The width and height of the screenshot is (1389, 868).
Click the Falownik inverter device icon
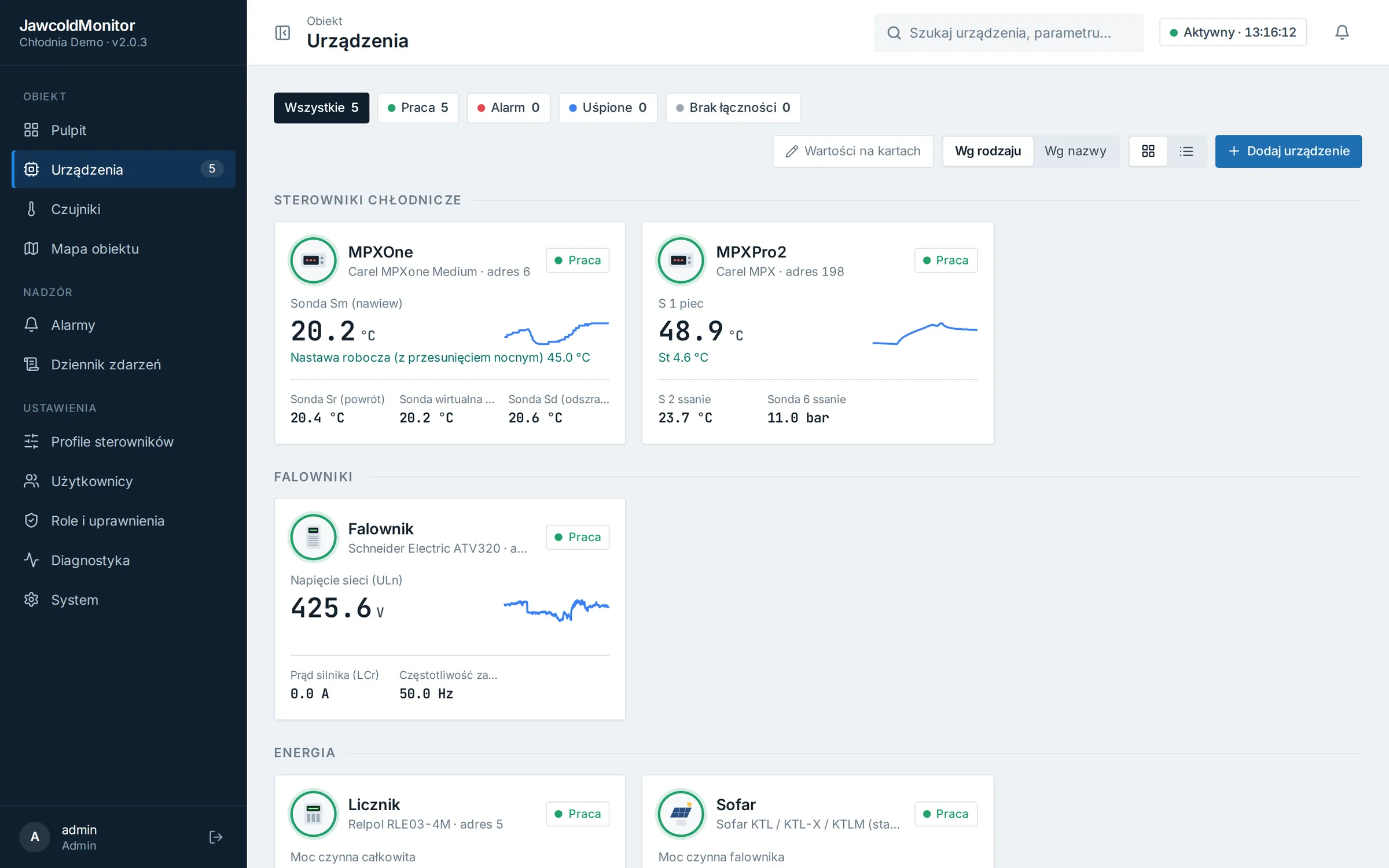point(314,537)
